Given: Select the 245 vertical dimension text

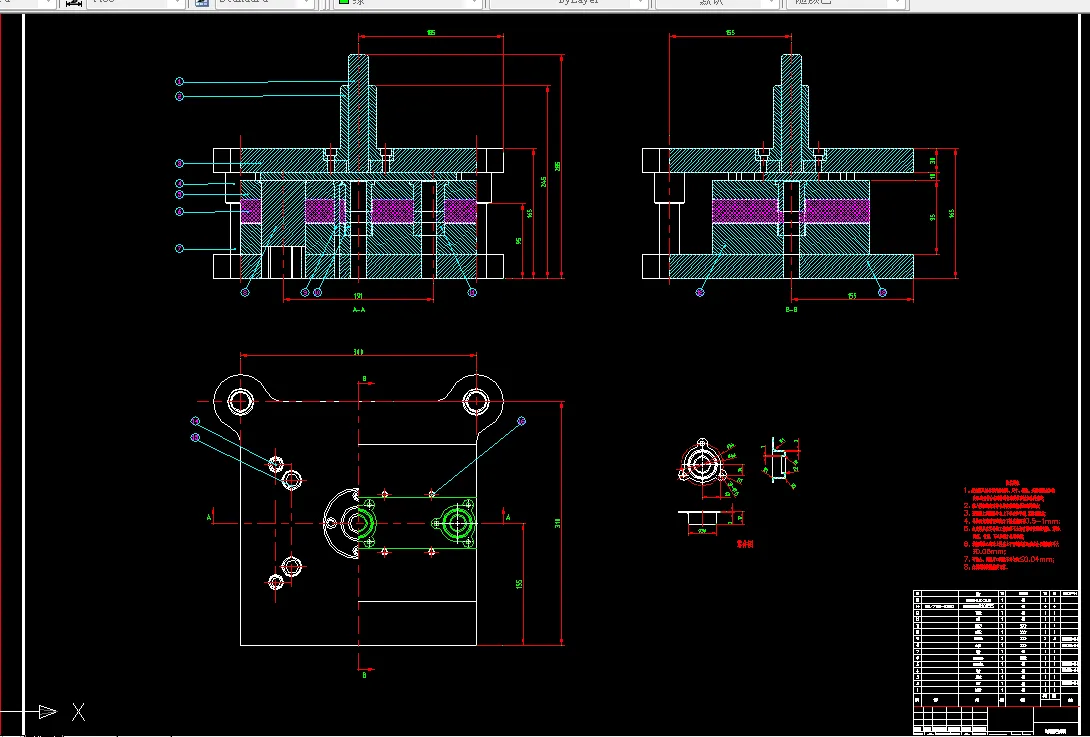Looking at the screenshot, I should 544,181.
